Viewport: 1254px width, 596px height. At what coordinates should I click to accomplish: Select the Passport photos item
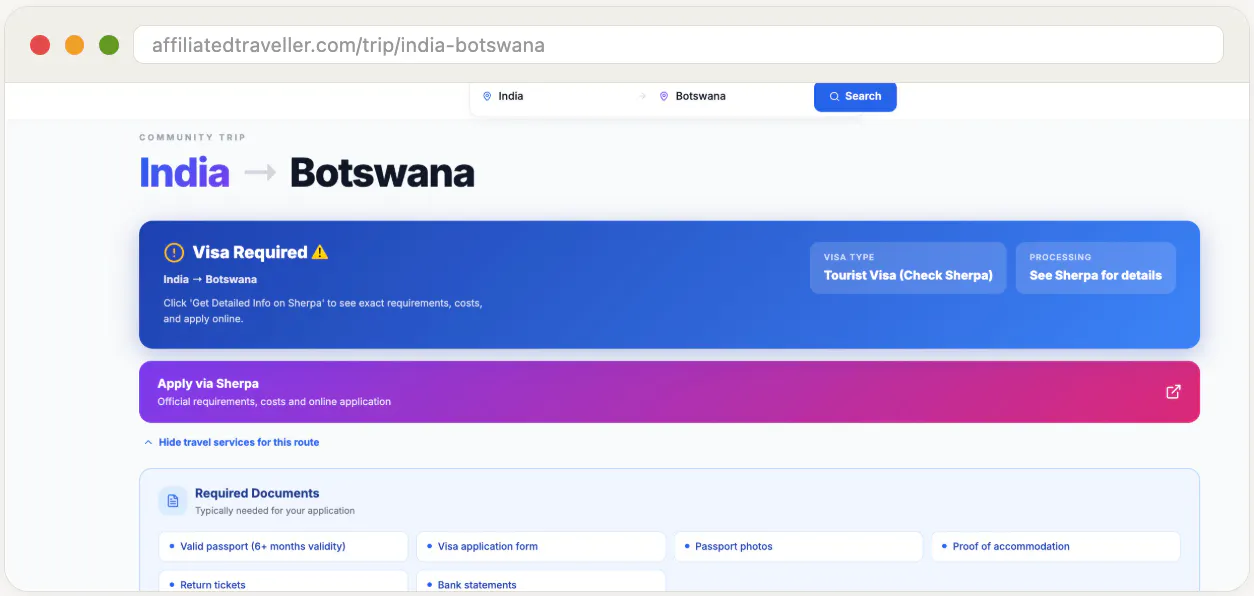[x=798, y=547]
